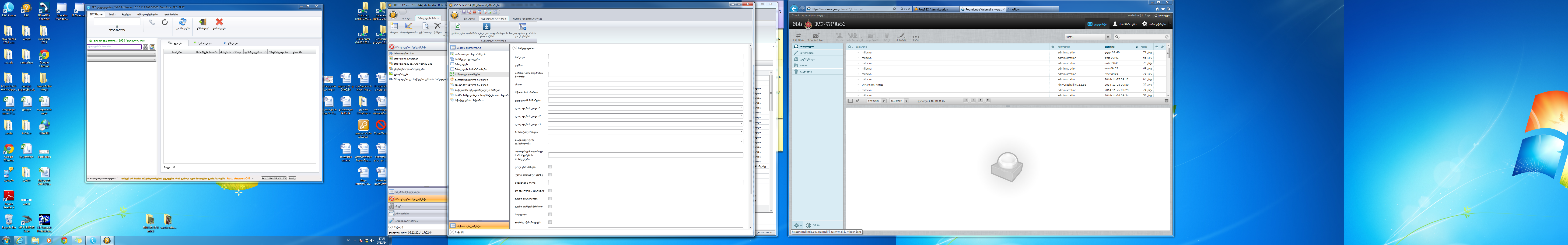Open the Roundcube settings gear in top bar
This screenshot has width=1568, height=245.
[x=1145, y=24]
